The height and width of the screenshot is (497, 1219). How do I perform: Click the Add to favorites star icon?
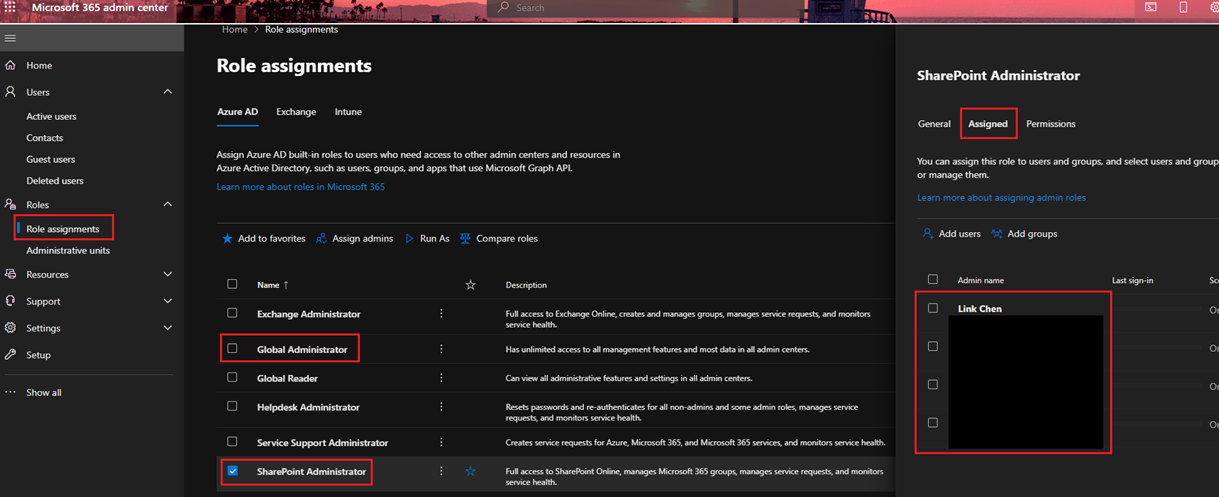pos(227,238)
